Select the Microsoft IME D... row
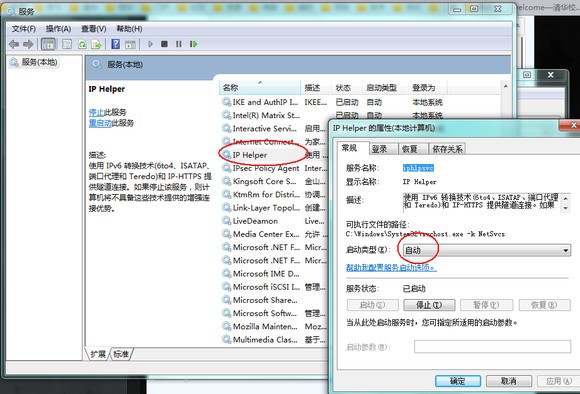Image resolution: width=580 pixels, height=394 pixels. tap(274, 273)
